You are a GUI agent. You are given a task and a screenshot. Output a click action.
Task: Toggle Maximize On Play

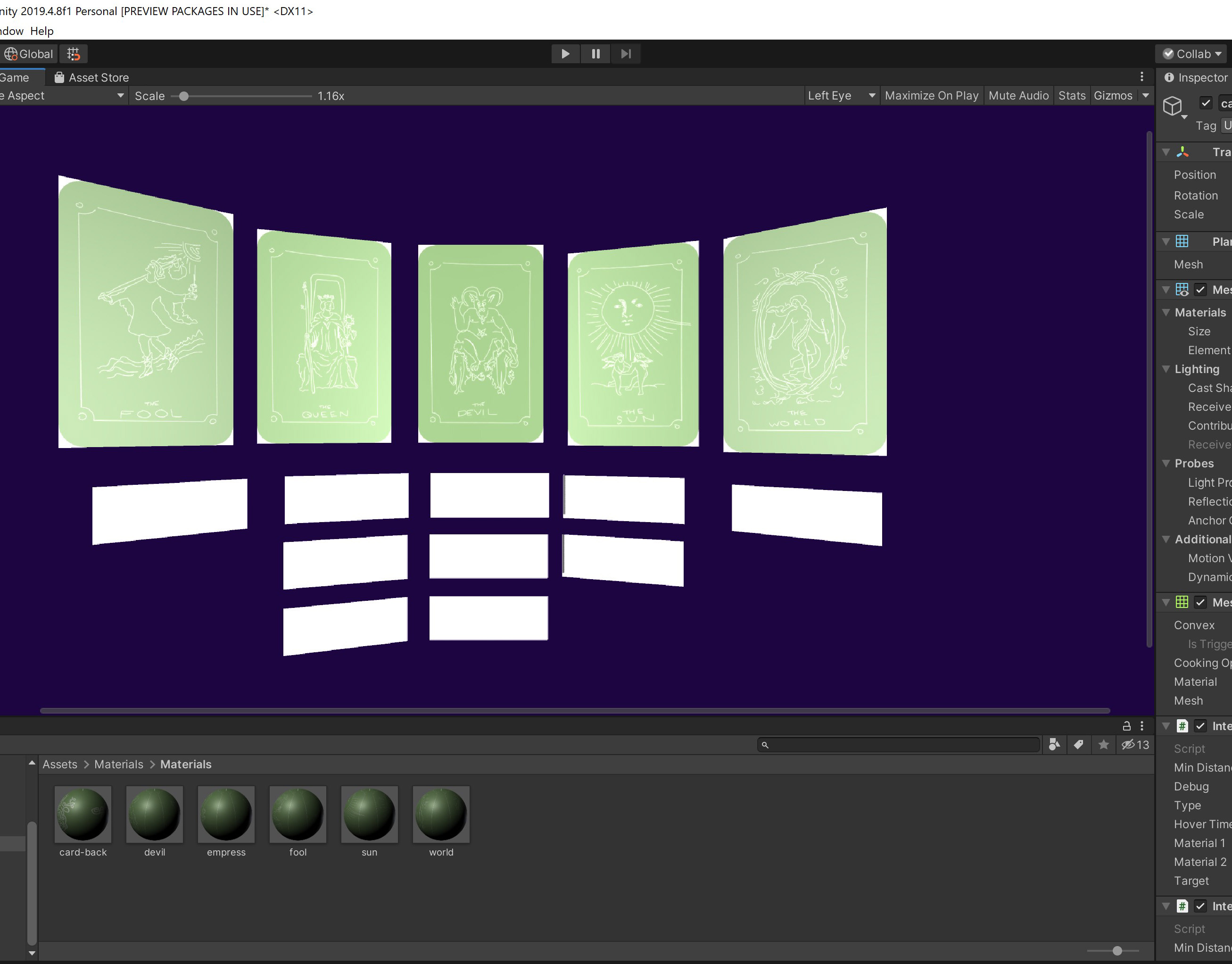[931, 95]
